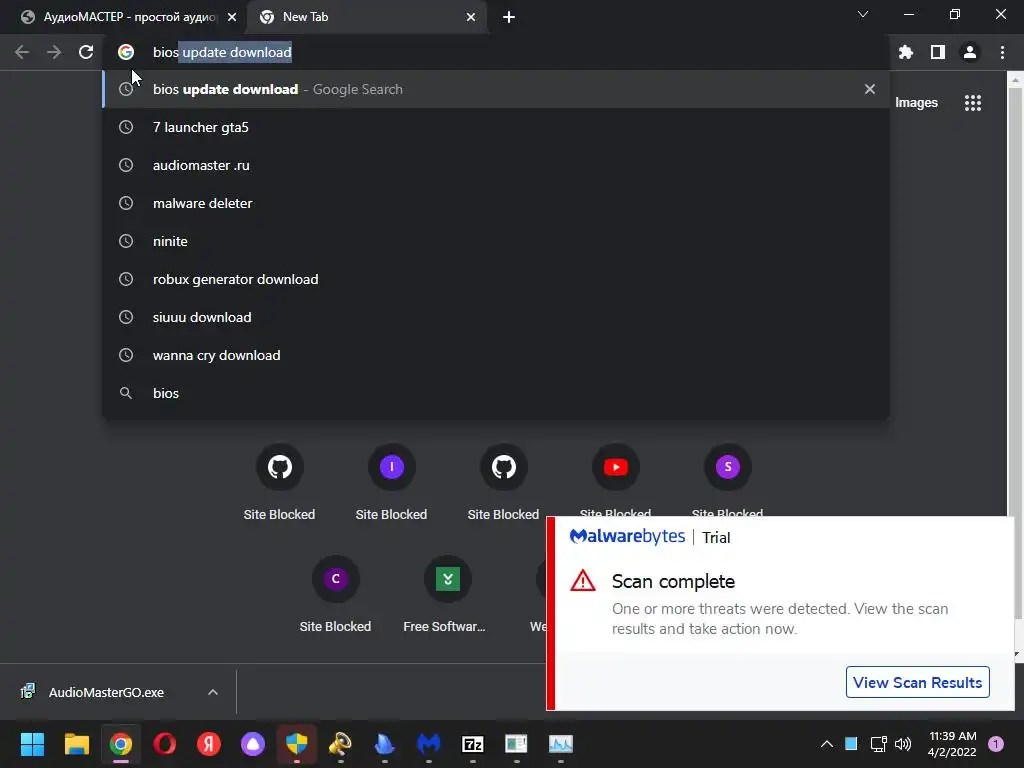
Task: Pick the 'audiomaster .ru' suggestion
Action: 496,165
